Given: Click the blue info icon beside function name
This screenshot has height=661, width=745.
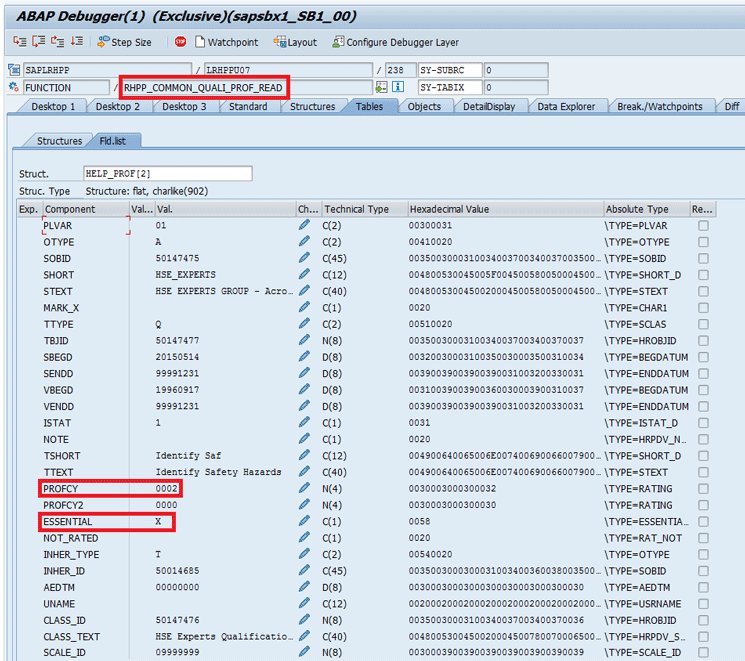Looking at the screenshot, I should tap(397, 87).
